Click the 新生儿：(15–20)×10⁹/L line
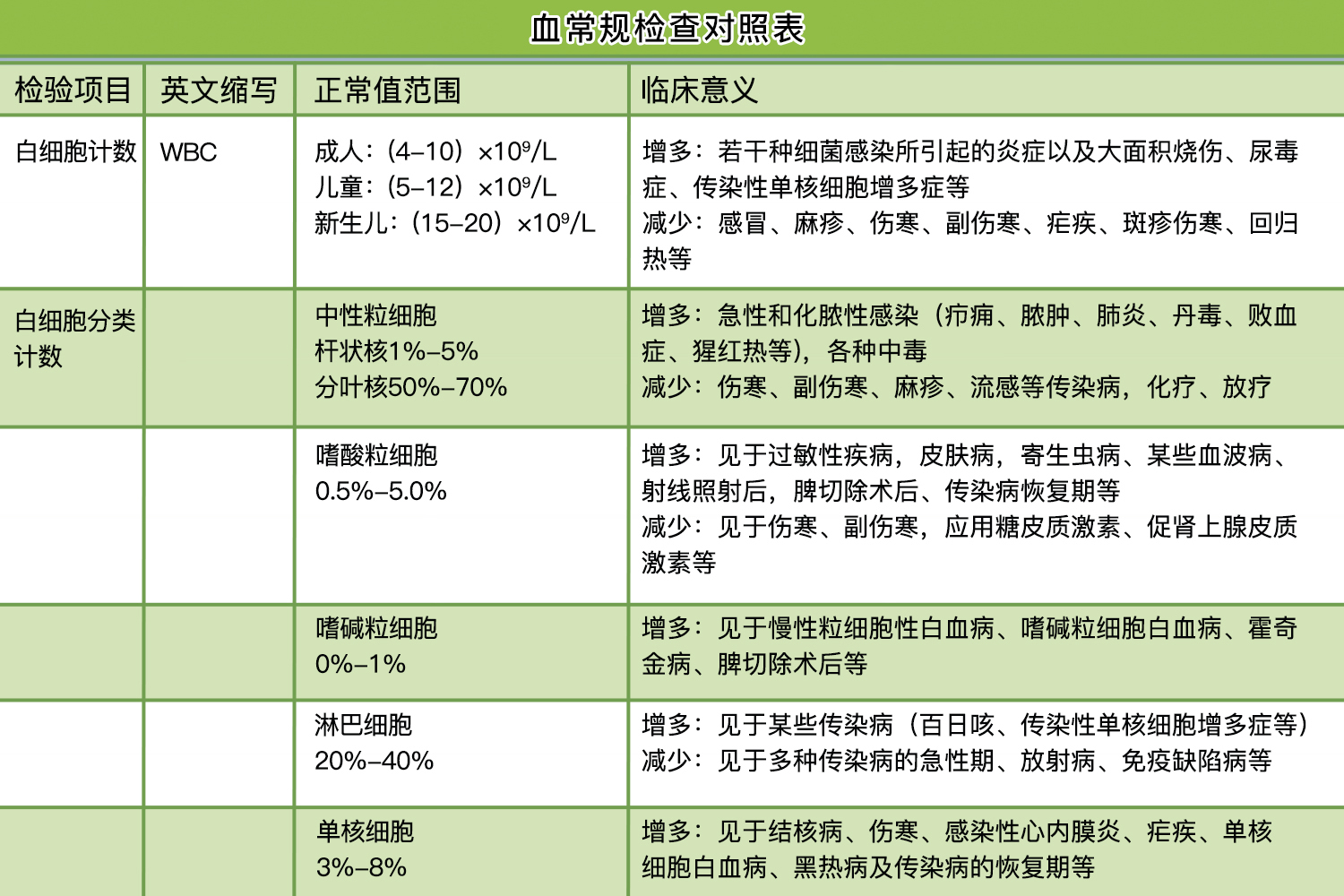 pos(455,223)
